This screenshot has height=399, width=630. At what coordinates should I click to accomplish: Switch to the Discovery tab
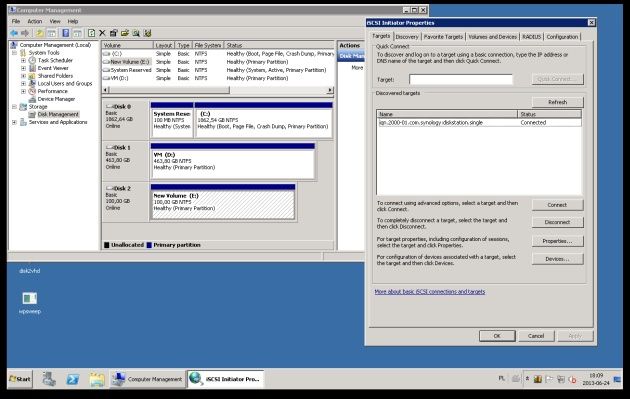(x=407, y=37)
